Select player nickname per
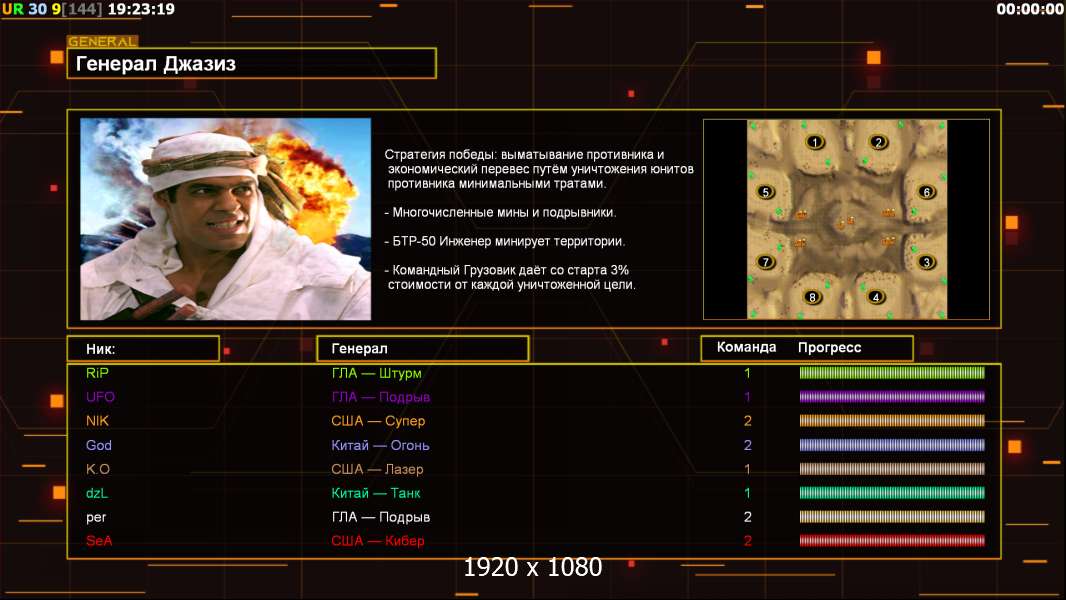 coord(96,518)
